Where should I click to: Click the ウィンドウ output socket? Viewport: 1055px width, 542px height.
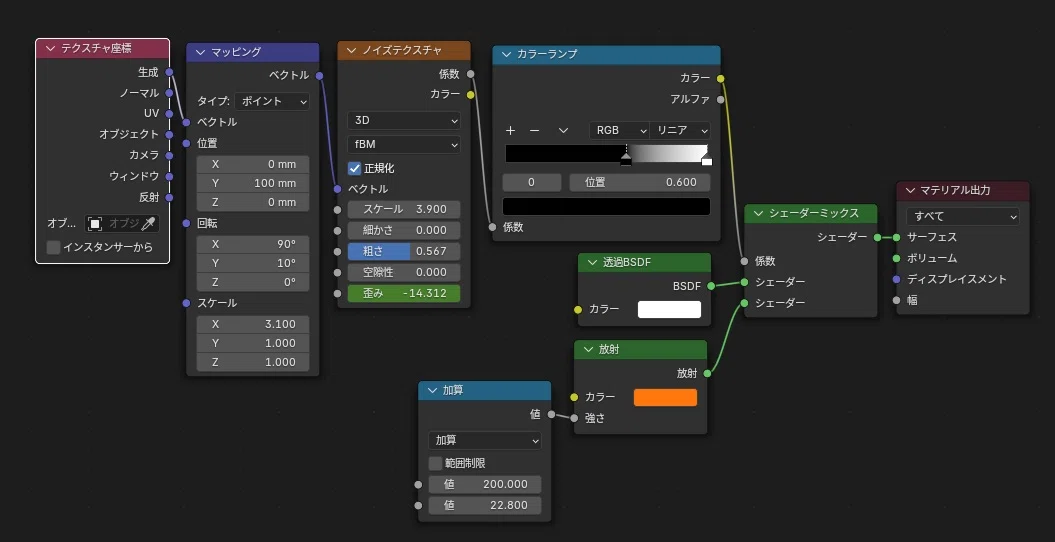click(x=169, y=176)
